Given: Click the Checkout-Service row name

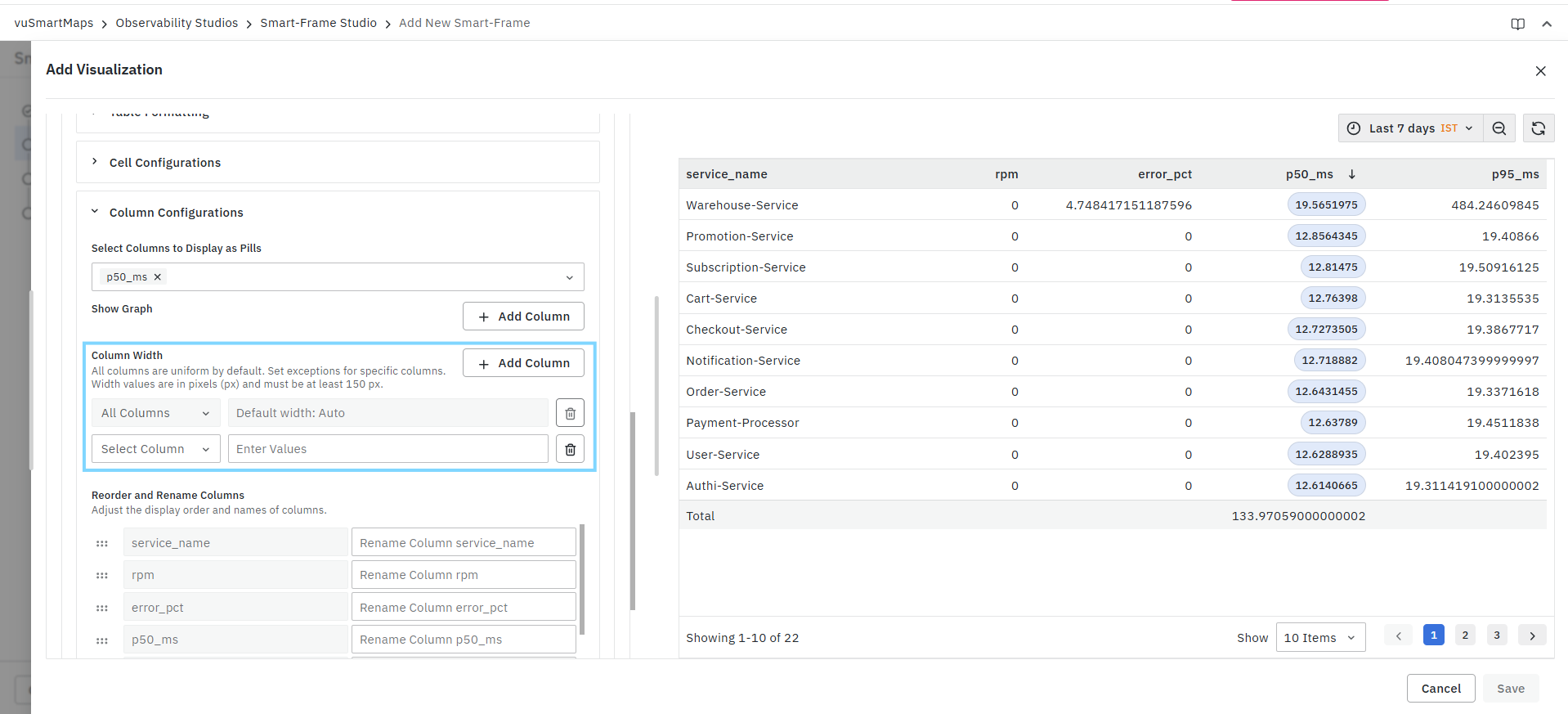Looking at the screenshot, I should pos(737,330).
